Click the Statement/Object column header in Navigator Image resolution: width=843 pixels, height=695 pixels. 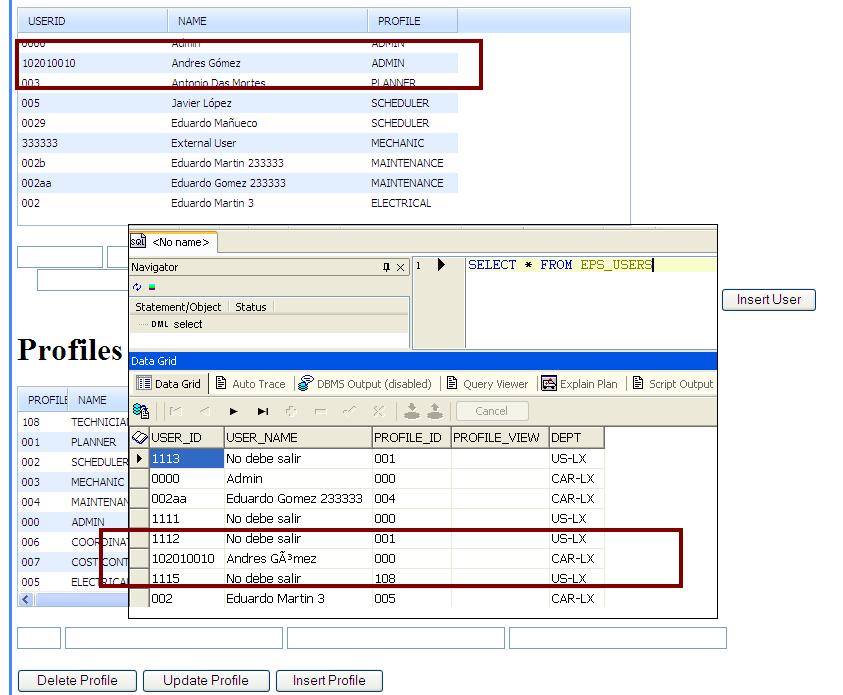pyautogui.click(x=178, y=307)
